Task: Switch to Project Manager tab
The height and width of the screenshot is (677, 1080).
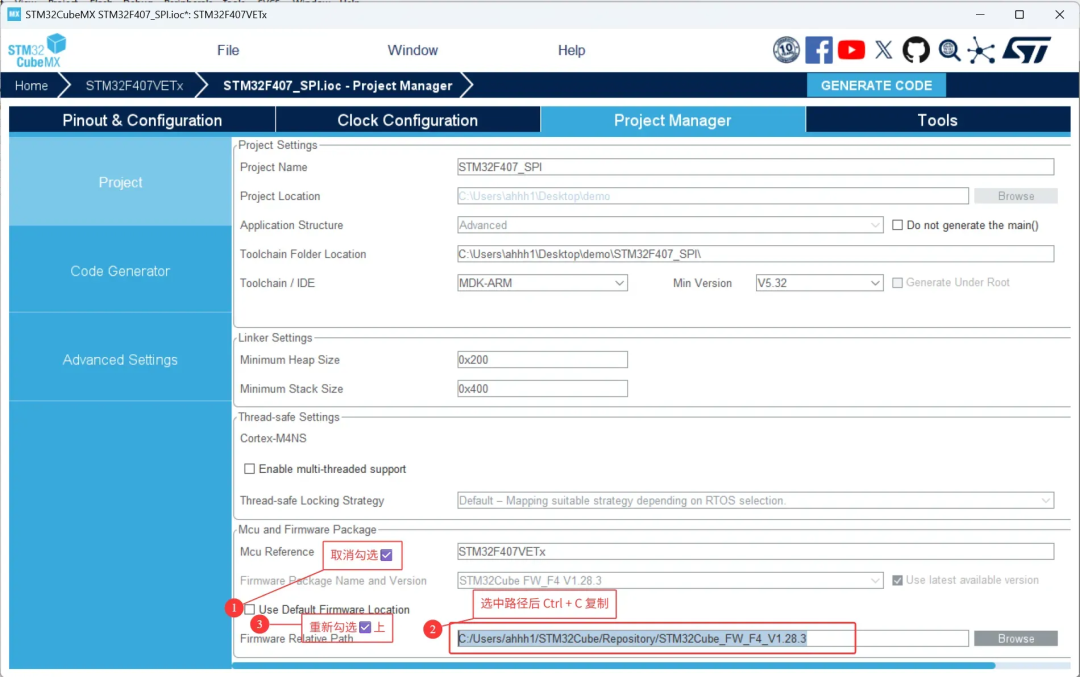Action: pyautogui.click(x=672, y=120)
